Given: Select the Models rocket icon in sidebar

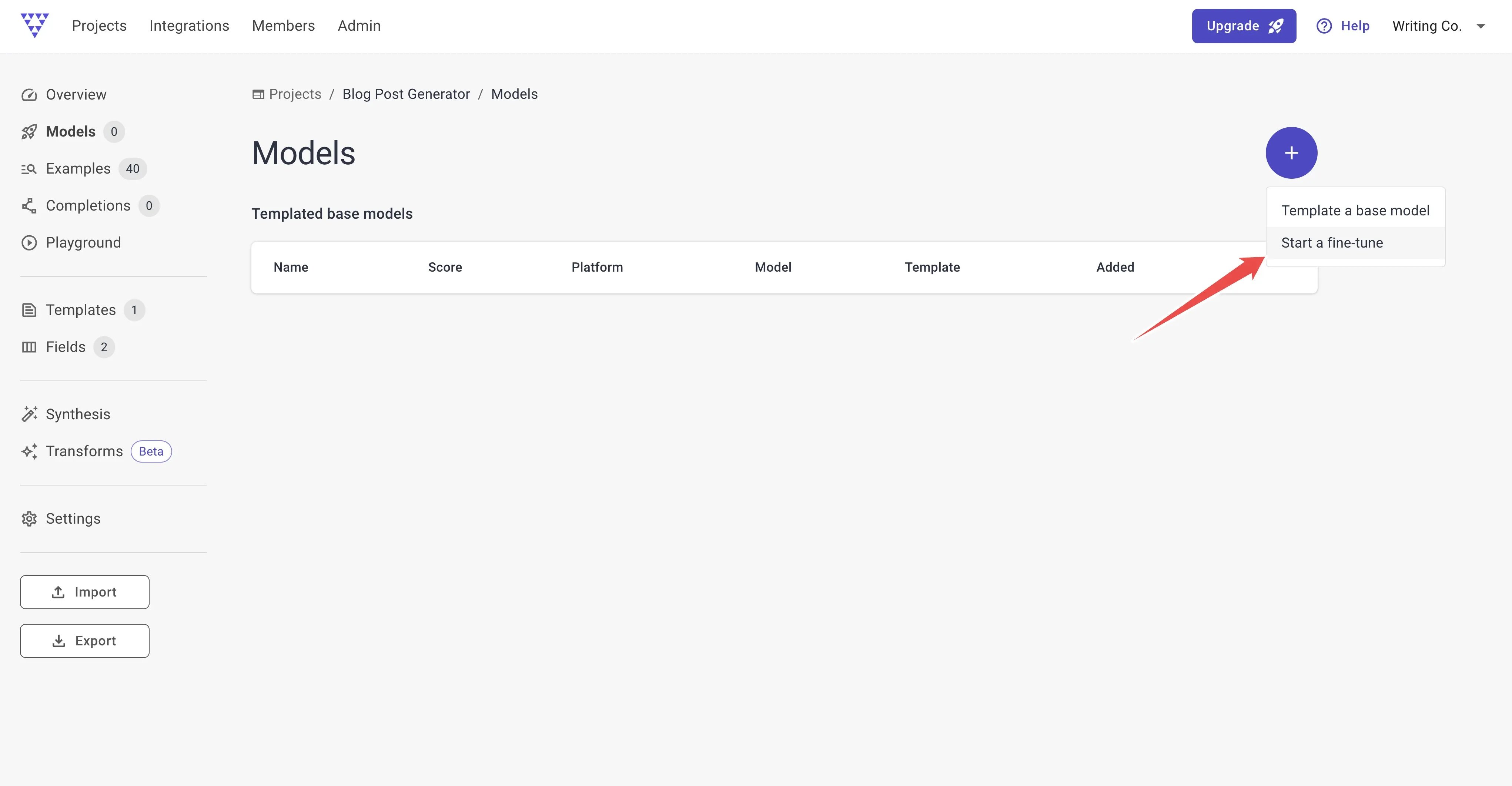Looking at the screenshot, I should [x=29, y=132].
